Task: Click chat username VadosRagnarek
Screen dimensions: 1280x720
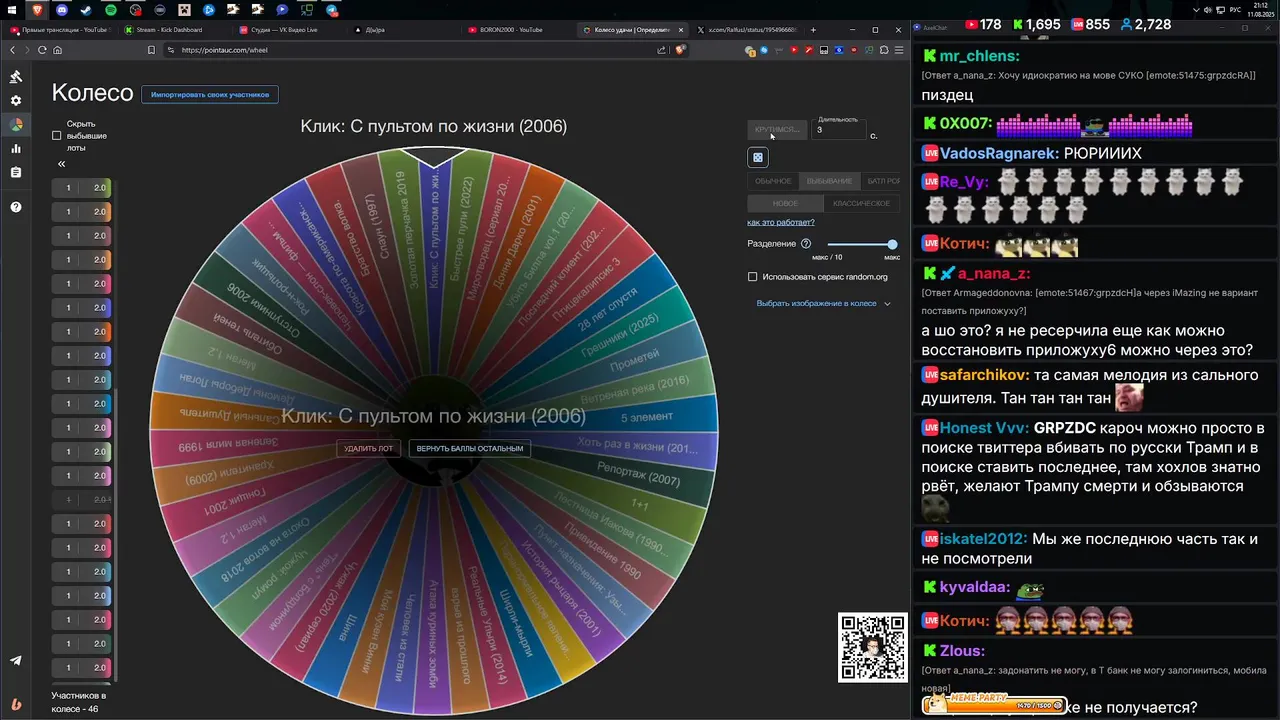Action: pyautogui.click(x=999, y=153)
